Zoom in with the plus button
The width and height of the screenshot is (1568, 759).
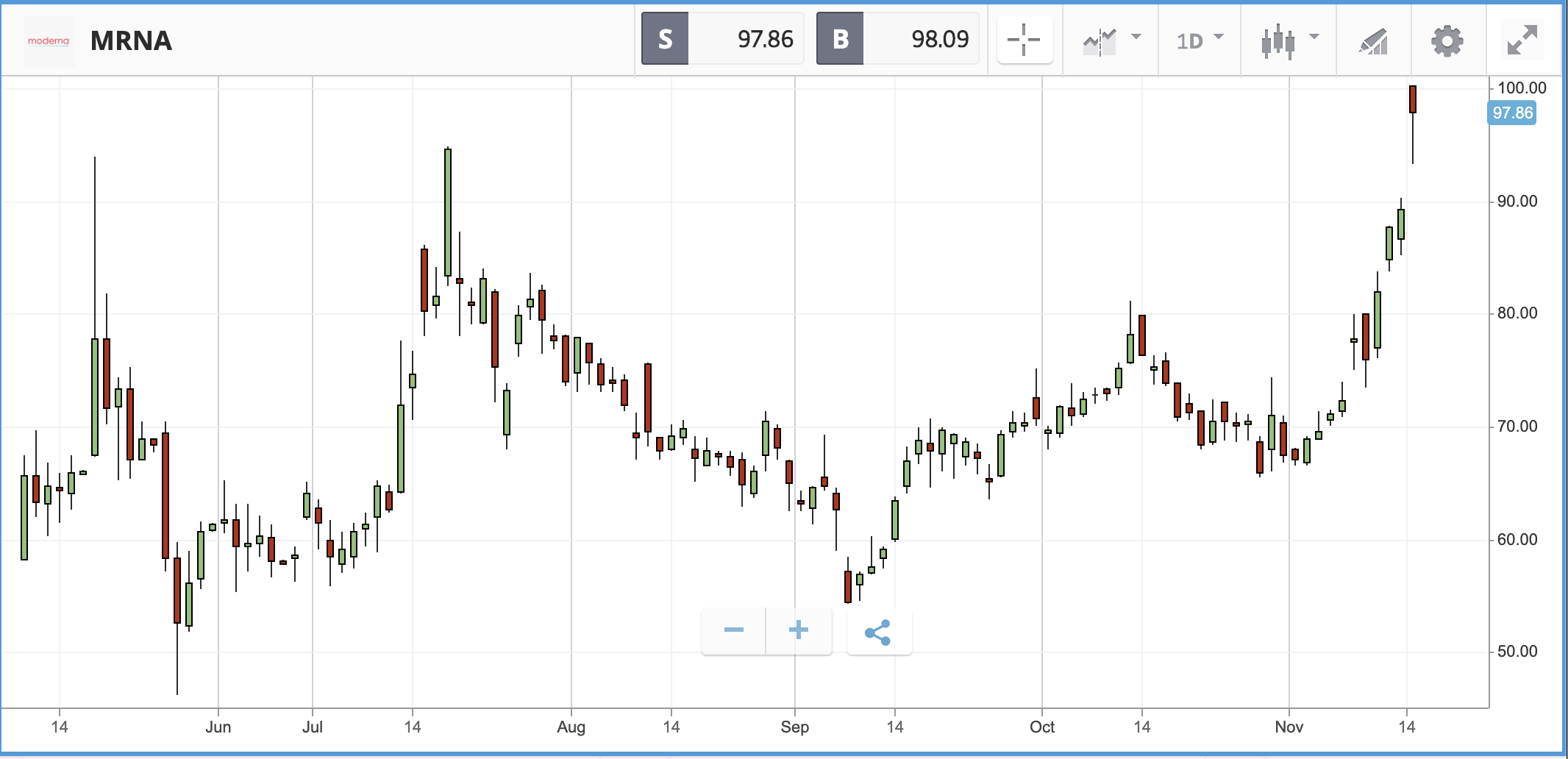(799, 630)
